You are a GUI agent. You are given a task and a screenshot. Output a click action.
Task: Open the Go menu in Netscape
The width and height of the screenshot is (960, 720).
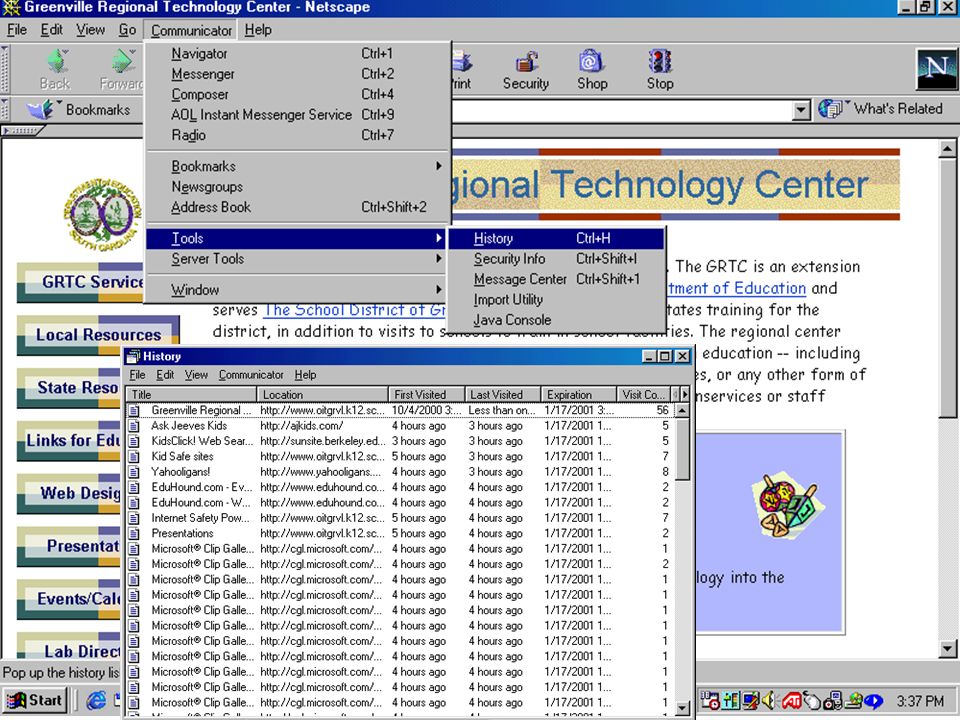[127, 30]
